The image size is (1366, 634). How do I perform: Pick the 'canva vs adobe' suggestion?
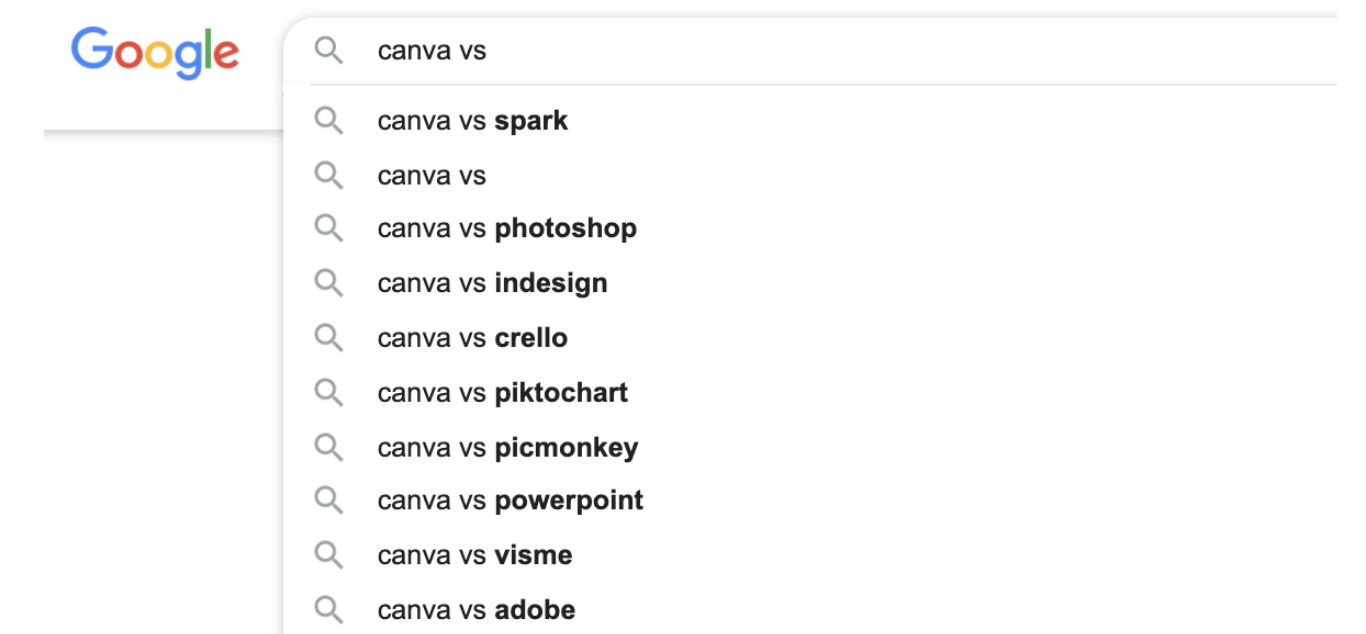[476, 609]
